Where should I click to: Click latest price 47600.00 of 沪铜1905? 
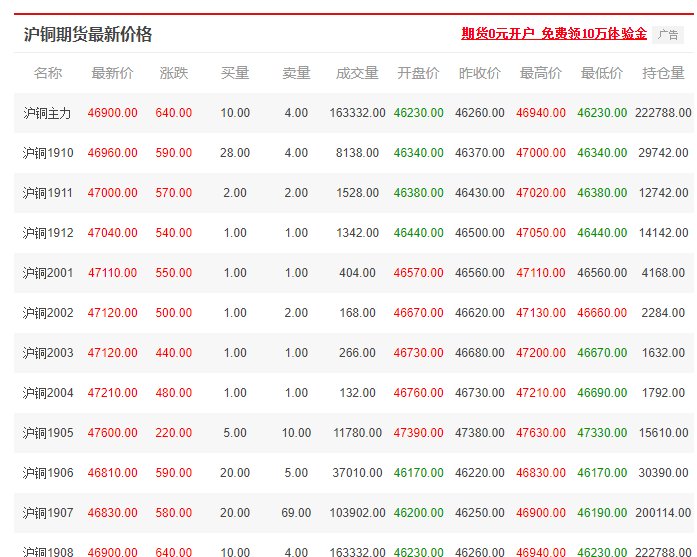112,433
